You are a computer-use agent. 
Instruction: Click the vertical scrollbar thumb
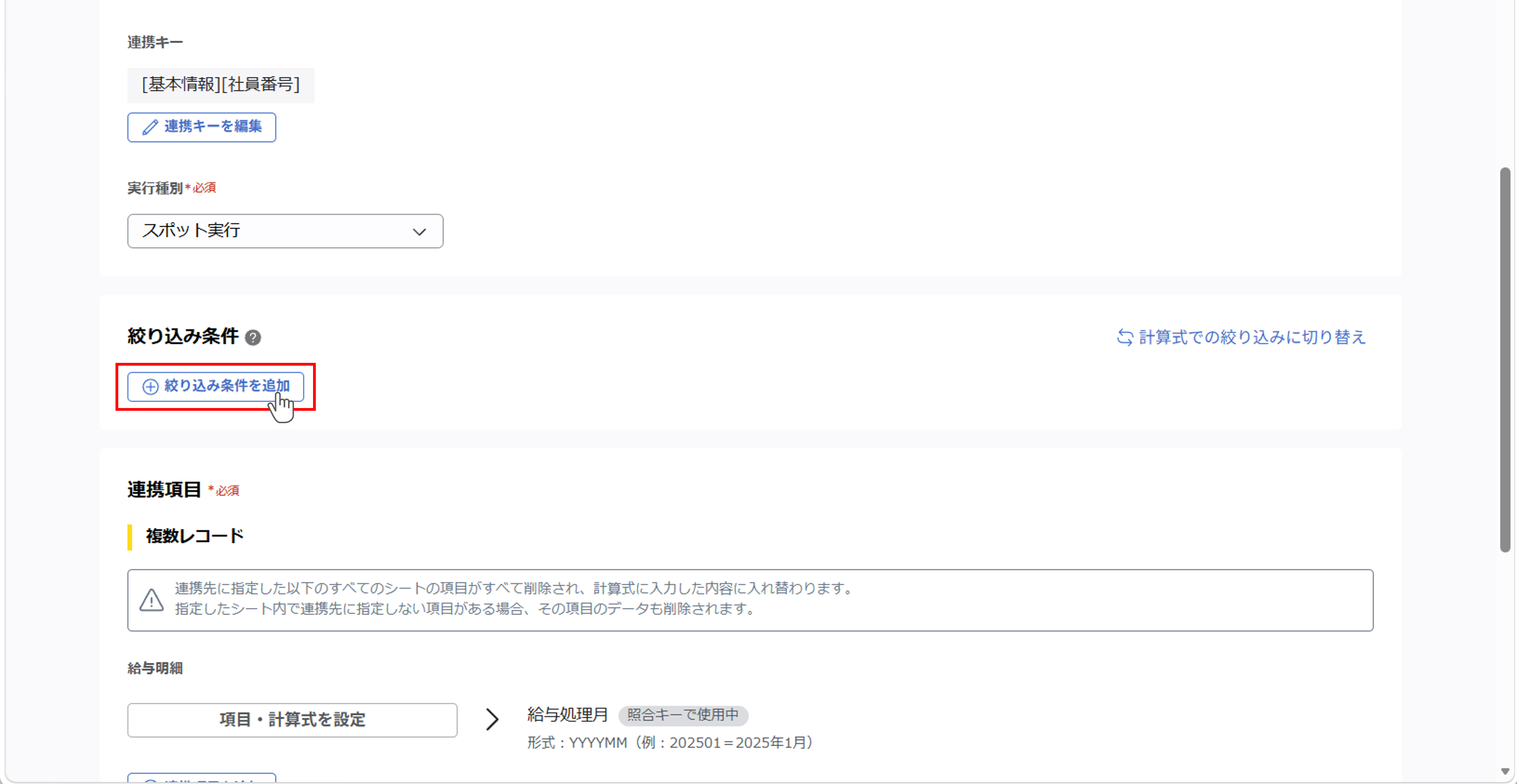(x=1505, y=360)
